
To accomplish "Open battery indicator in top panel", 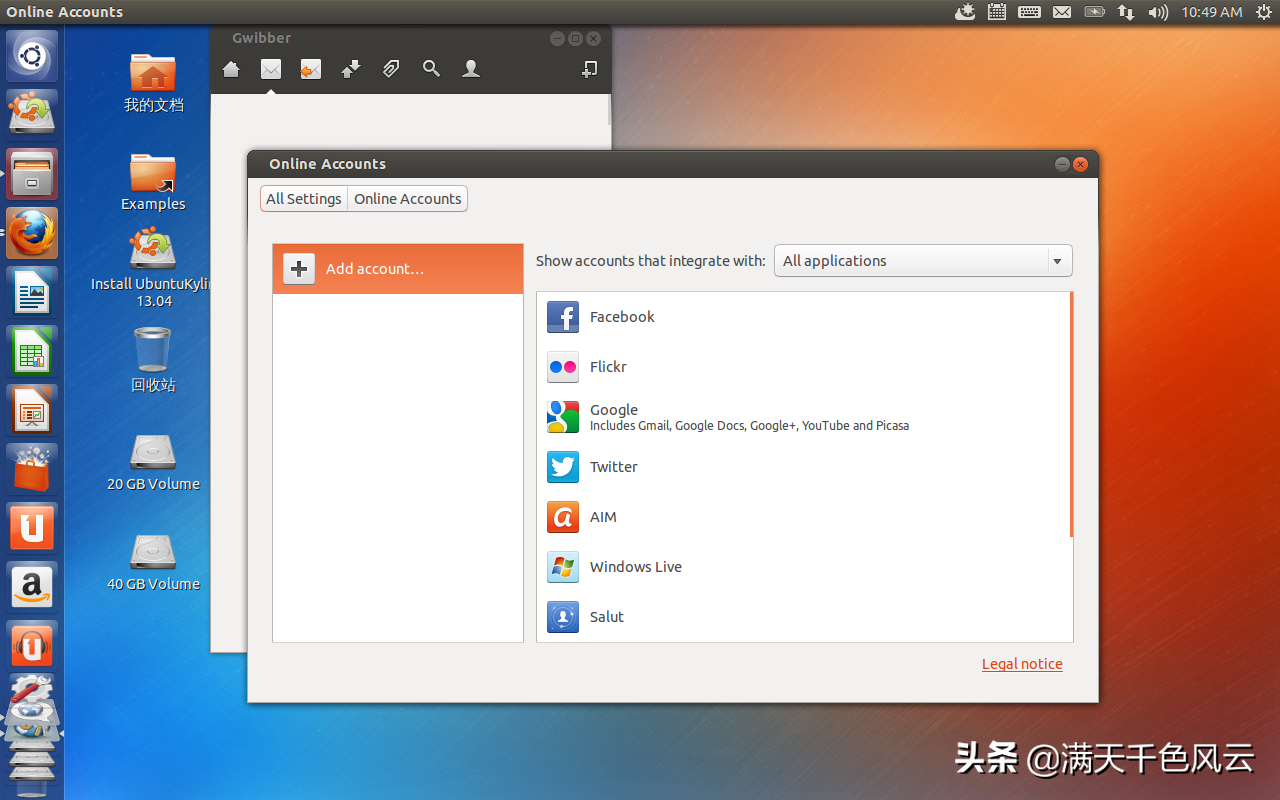I will (1094, 12).
